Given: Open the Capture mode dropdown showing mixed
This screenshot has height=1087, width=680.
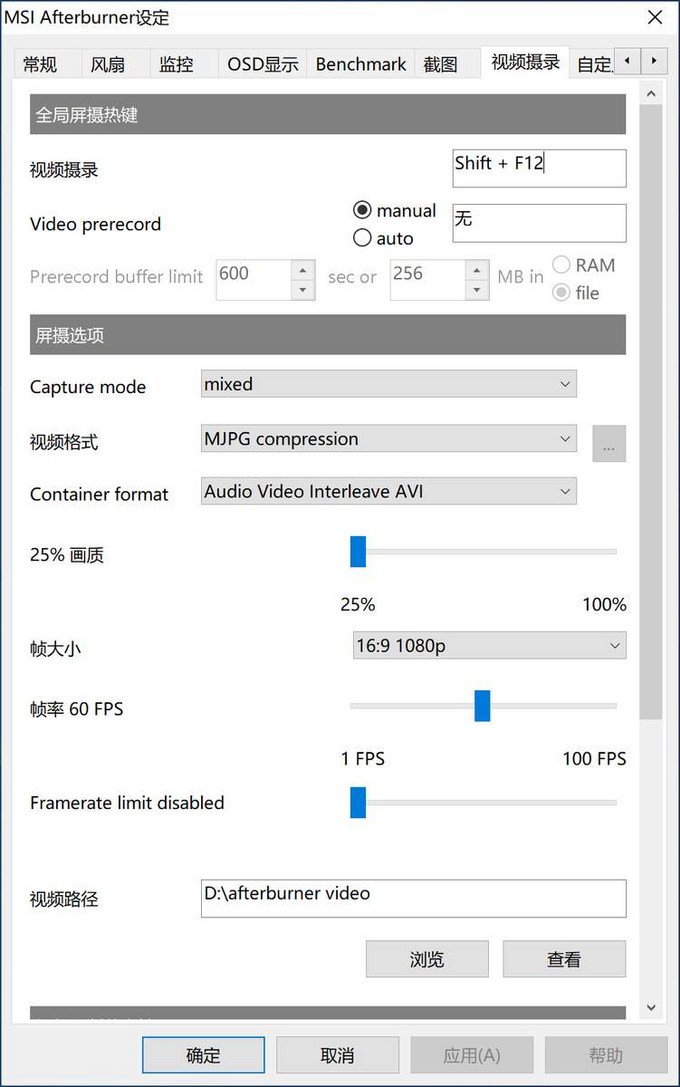Looking at the screenshot, I should [x=389, y=384].
